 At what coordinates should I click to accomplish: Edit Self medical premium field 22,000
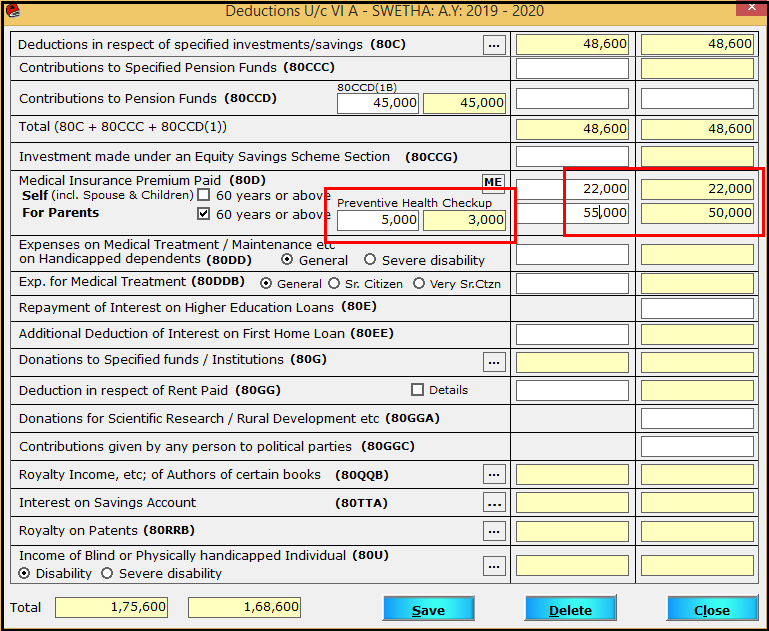572,189
